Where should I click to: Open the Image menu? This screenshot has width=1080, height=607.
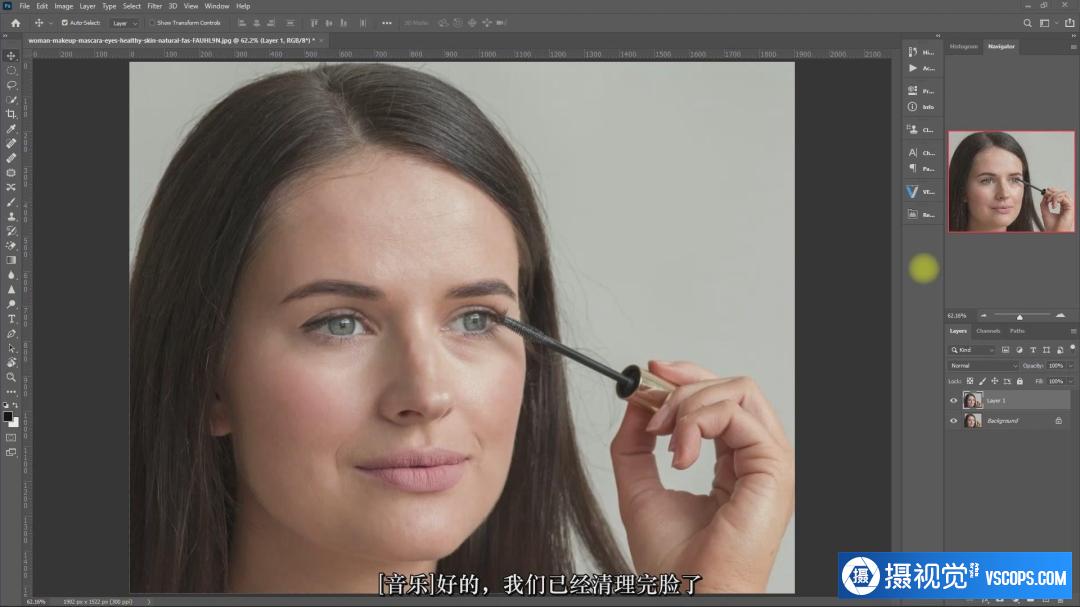click(x=63, y=6)
